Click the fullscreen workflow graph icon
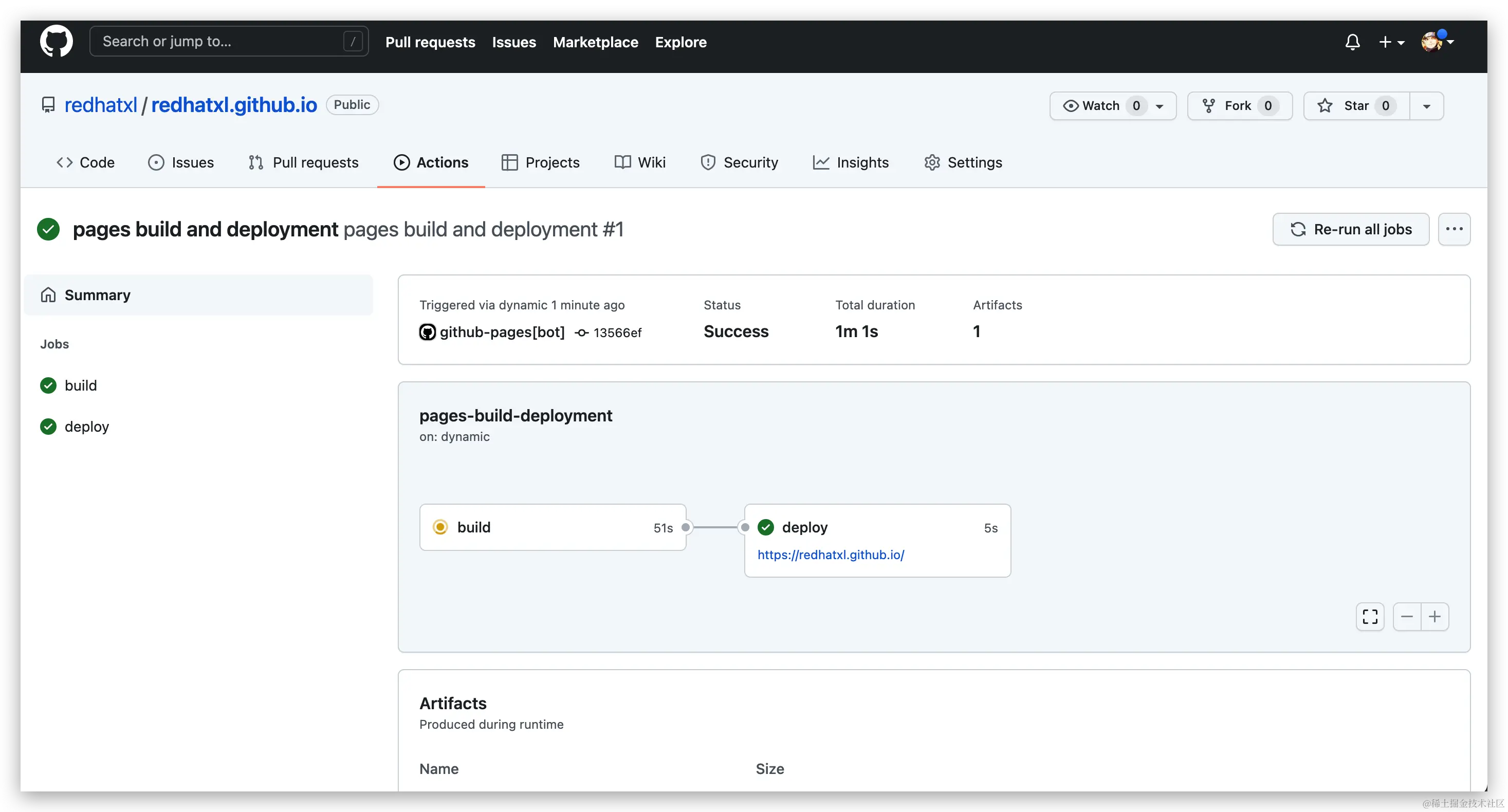Image resolution: width=1508 pixels, height=812 pixels. click(x=1370, y=617)
